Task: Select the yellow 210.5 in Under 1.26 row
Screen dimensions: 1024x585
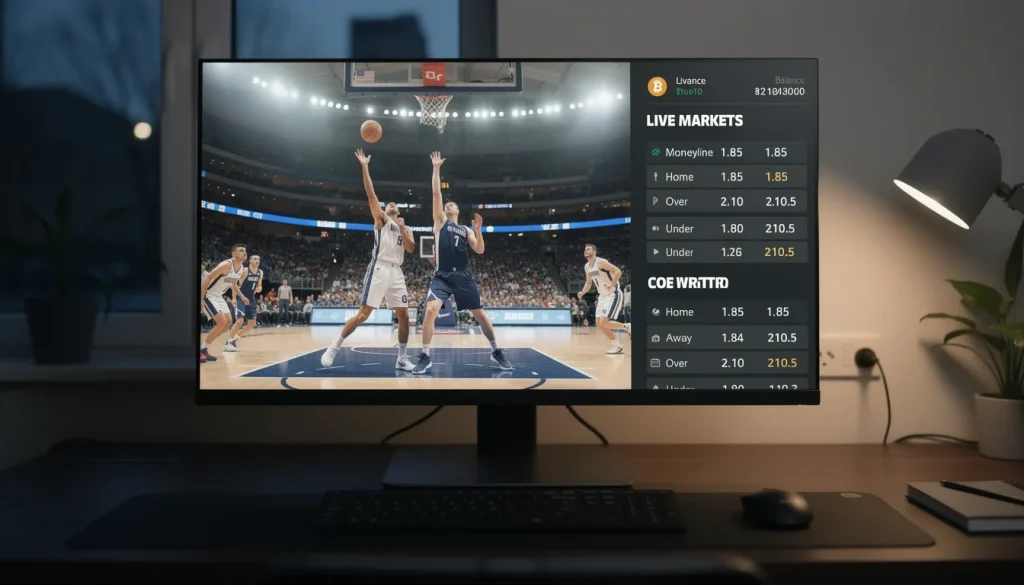Action: (780, 252)
